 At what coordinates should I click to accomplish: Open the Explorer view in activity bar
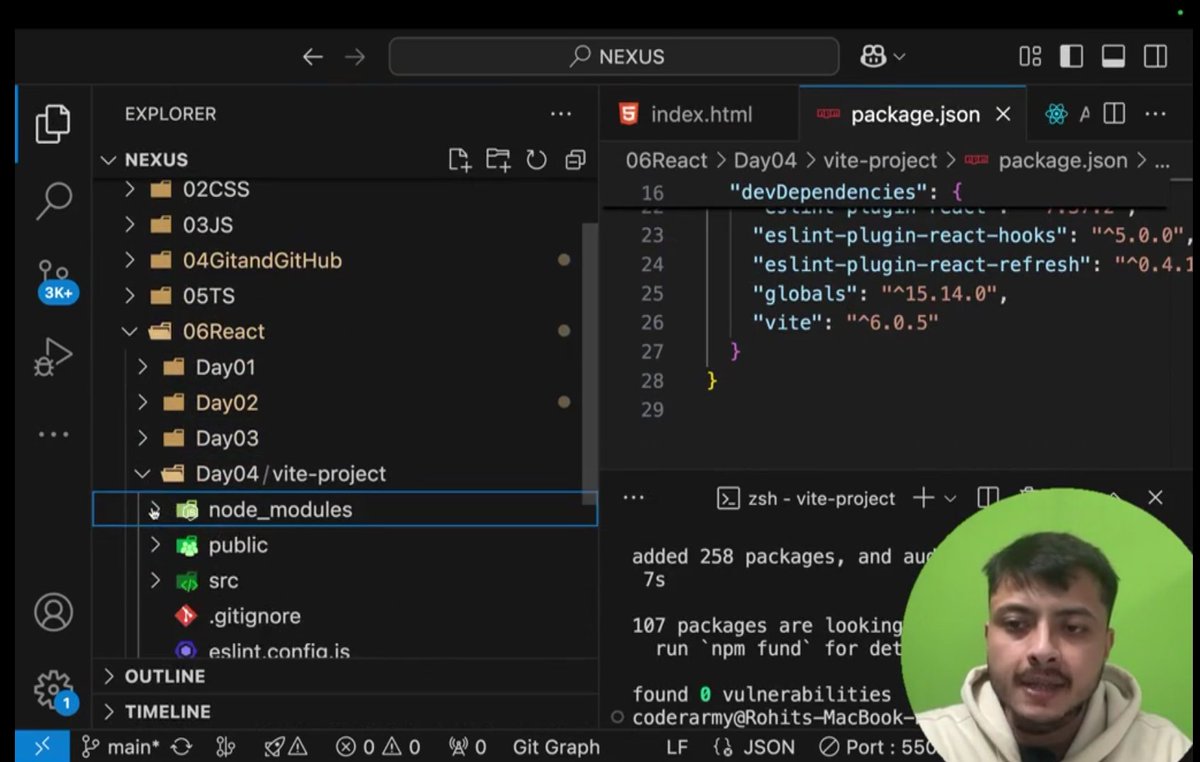pyautogui.click(x=53, y=123)
